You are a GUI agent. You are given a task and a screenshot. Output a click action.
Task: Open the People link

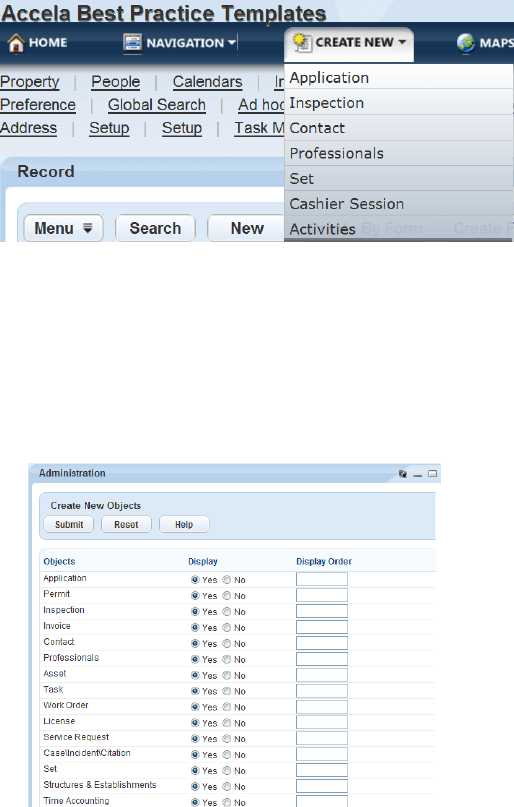click(x=116, y=82)
